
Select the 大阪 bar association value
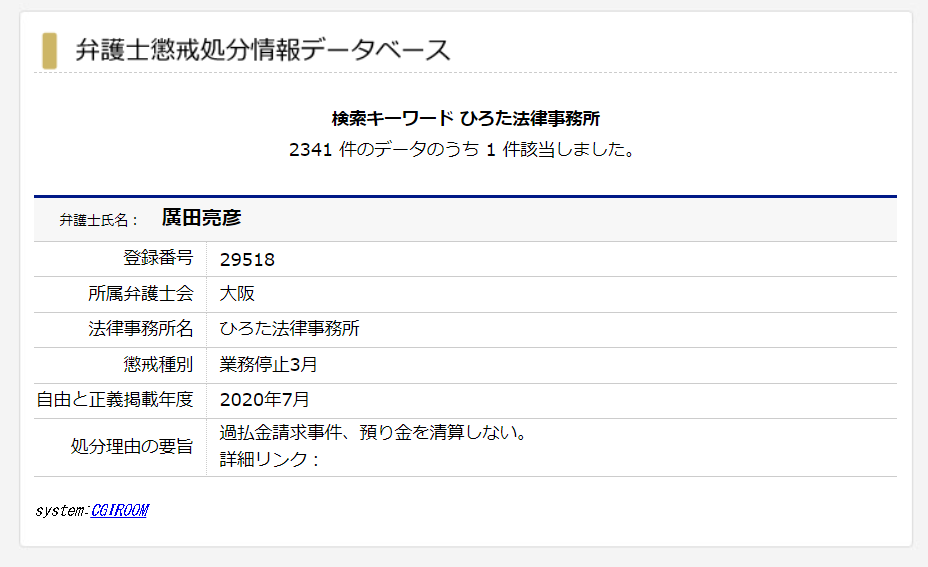point(237,294)
